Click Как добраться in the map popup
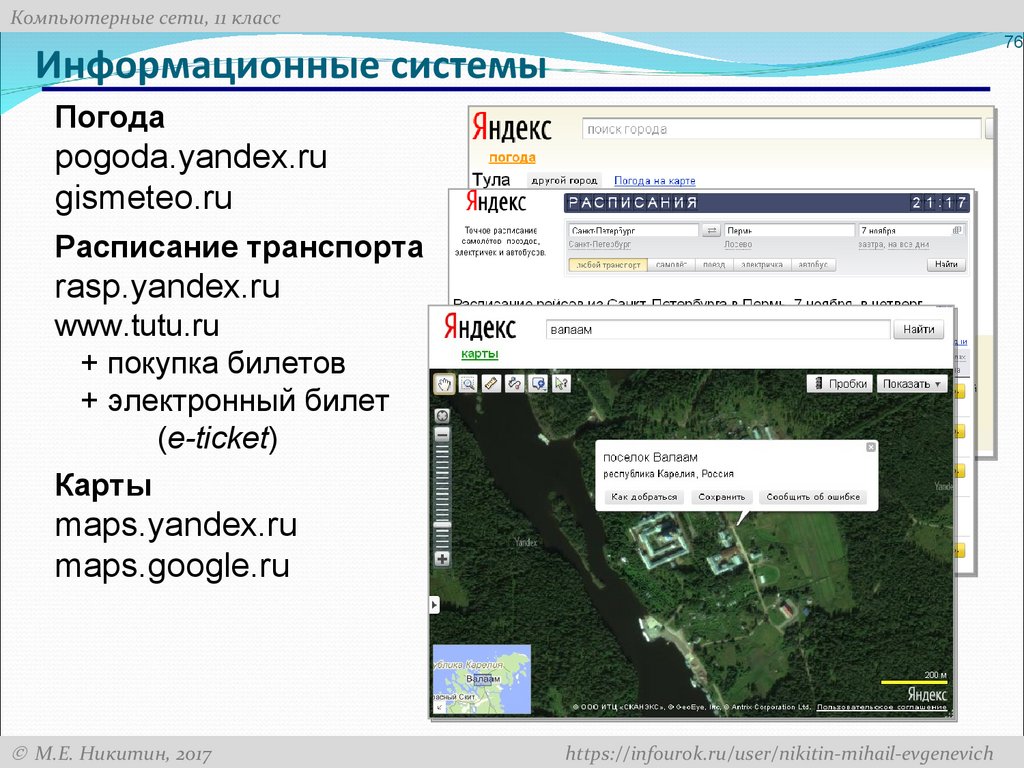The height and width of the screenshot is (768, 1024). tap(644, 497)
